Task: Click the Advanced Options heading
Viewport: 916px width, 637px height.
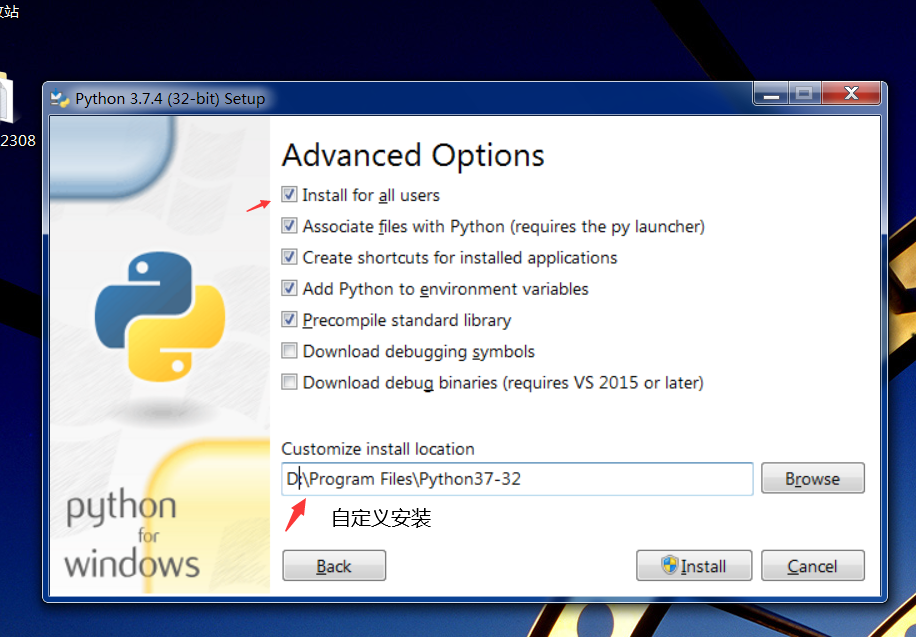Action: (x=413, y=156)
